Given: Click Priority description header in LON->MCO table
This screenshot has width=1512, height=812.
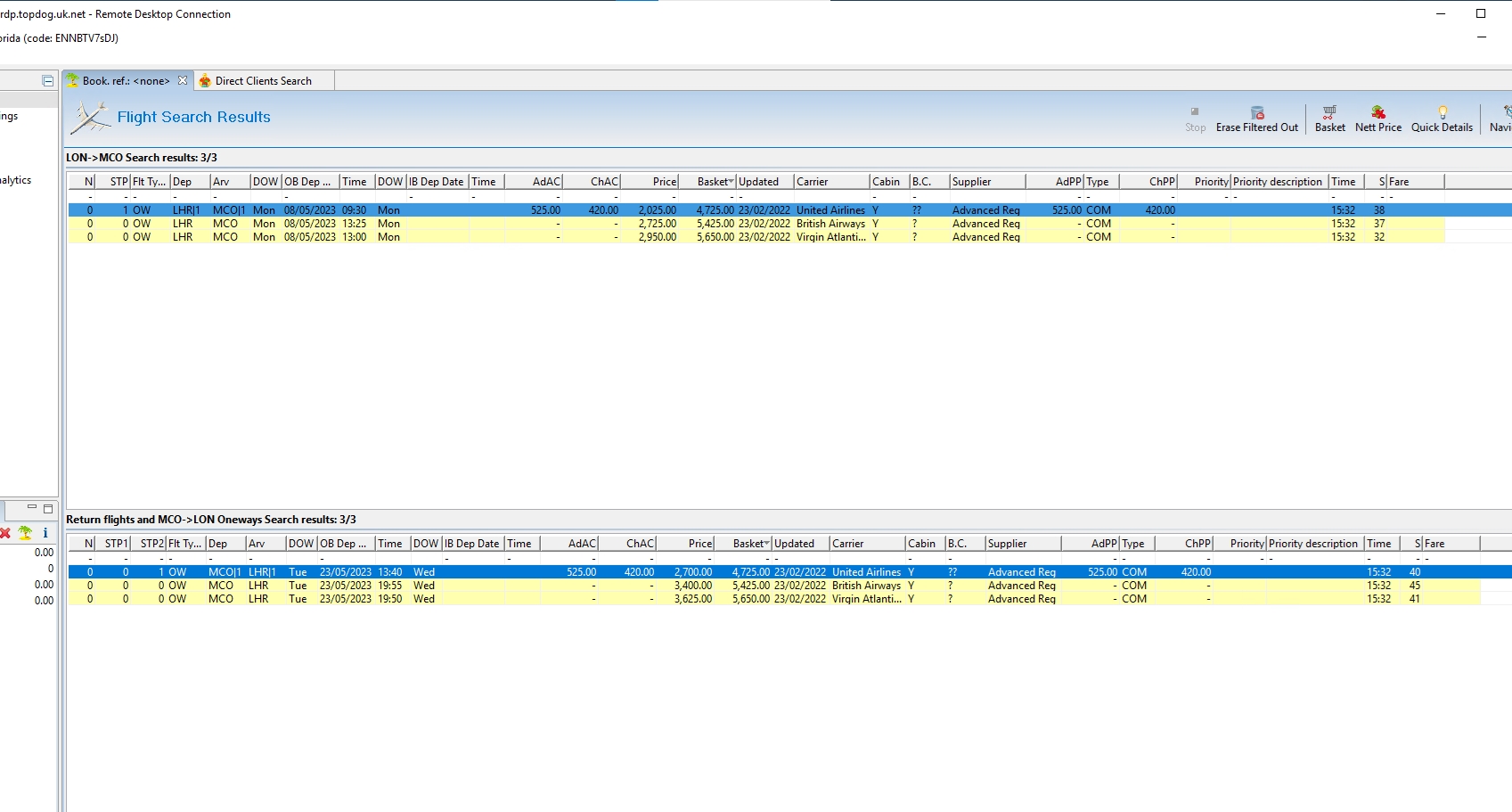Looking at the screenshot, I should [x=1278, y=182].
